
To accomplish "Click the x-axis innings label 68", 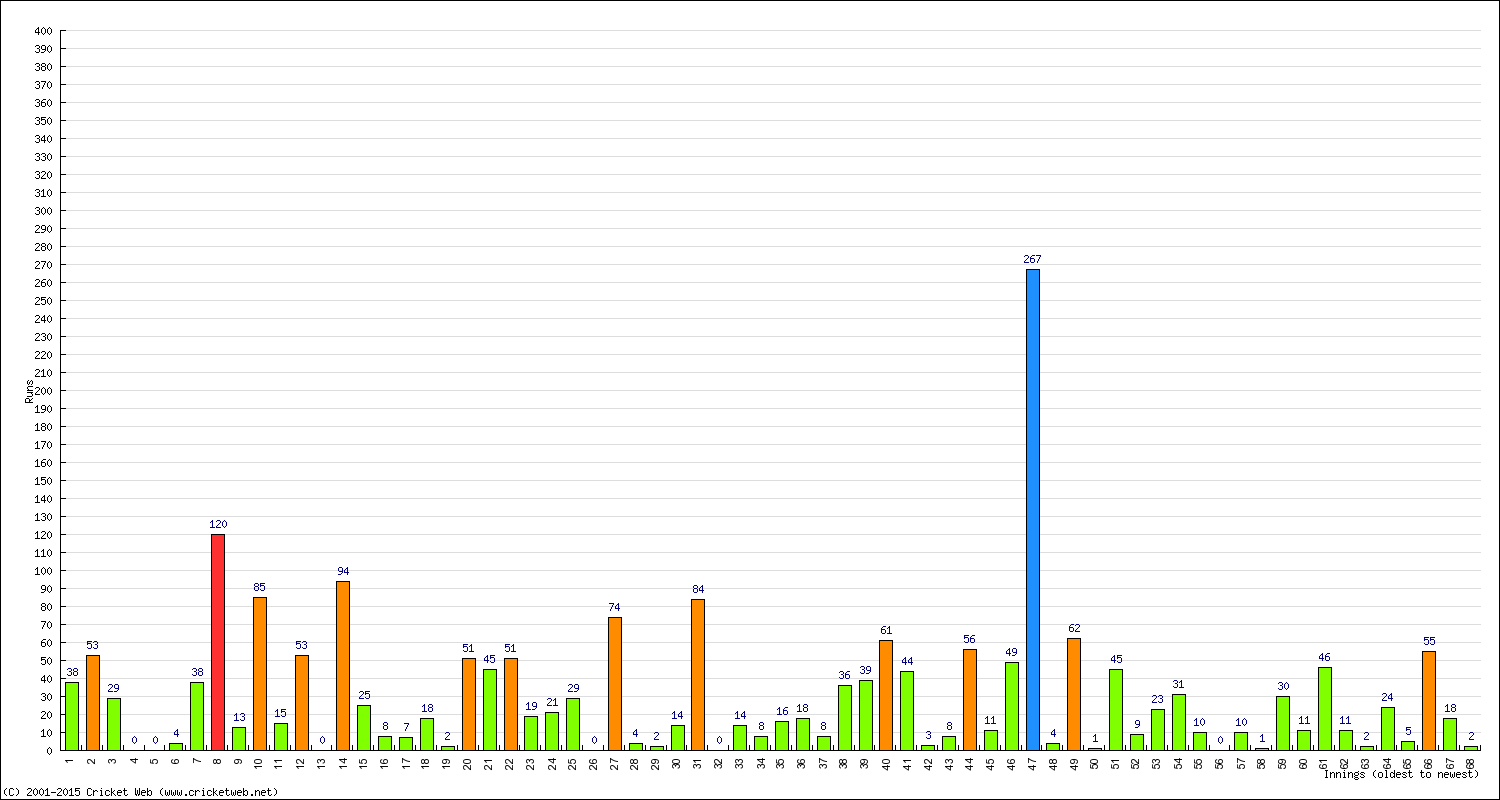I will (x=1471, y=762).
